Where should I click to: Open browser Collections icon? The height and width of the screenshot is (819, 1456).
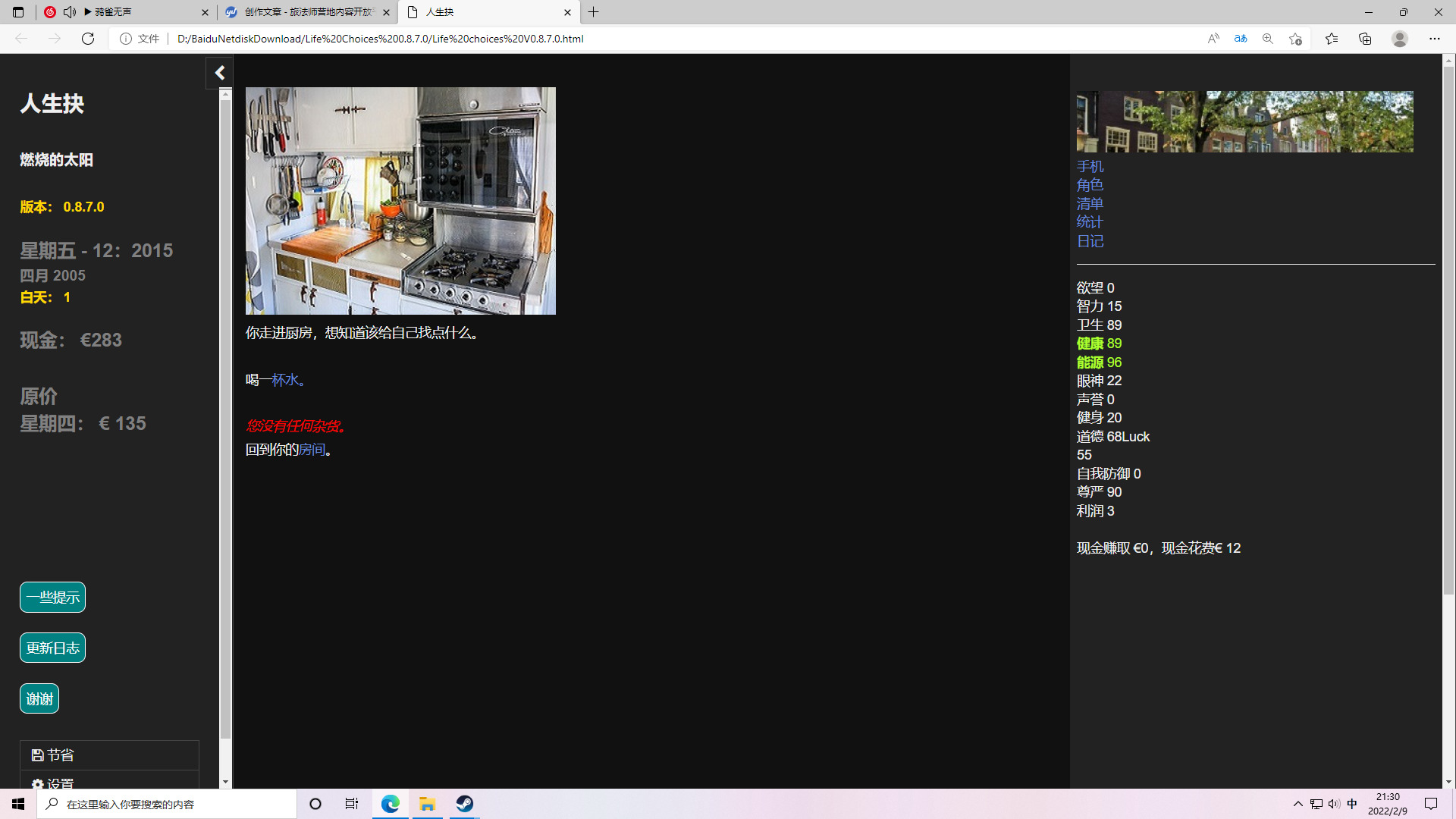(x=1365, y=39)
